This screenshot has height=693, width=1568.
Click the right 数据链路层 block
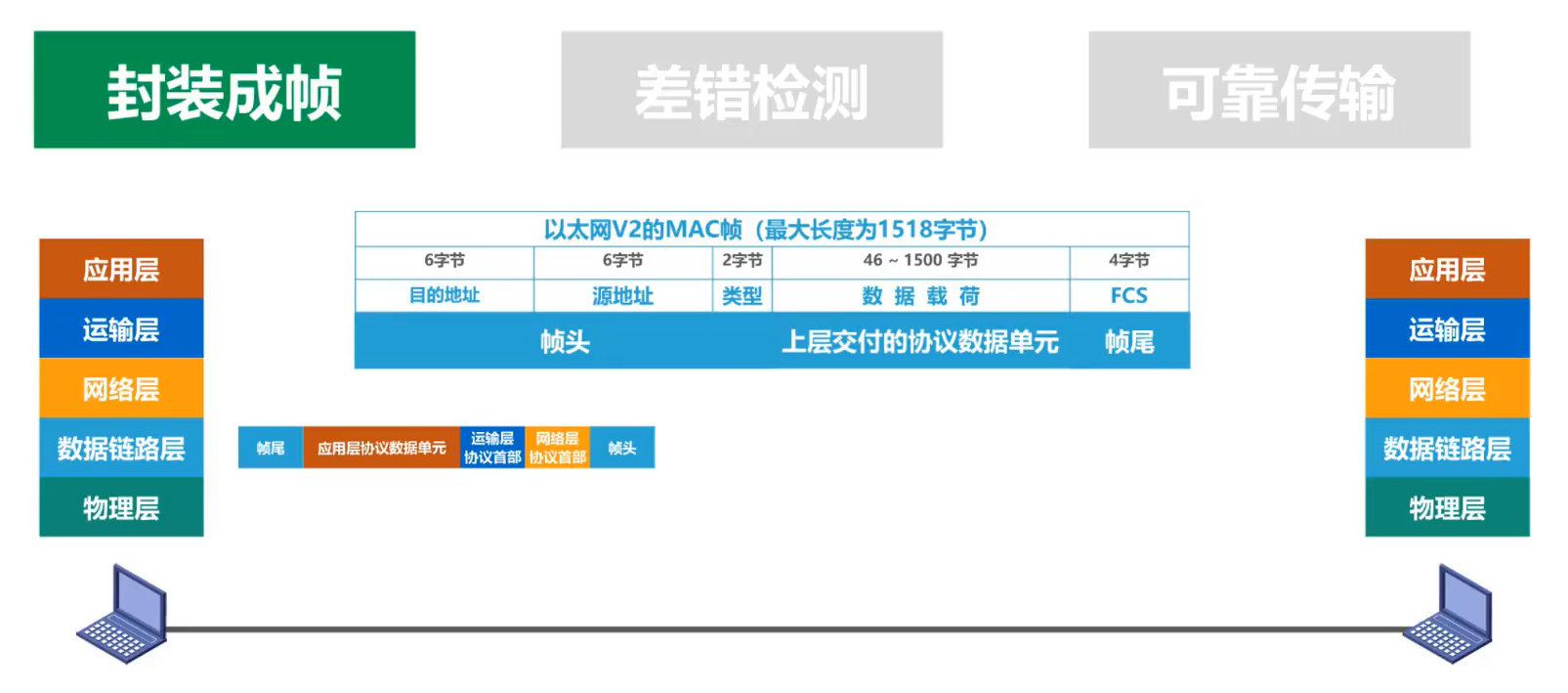click(1447, 448)
